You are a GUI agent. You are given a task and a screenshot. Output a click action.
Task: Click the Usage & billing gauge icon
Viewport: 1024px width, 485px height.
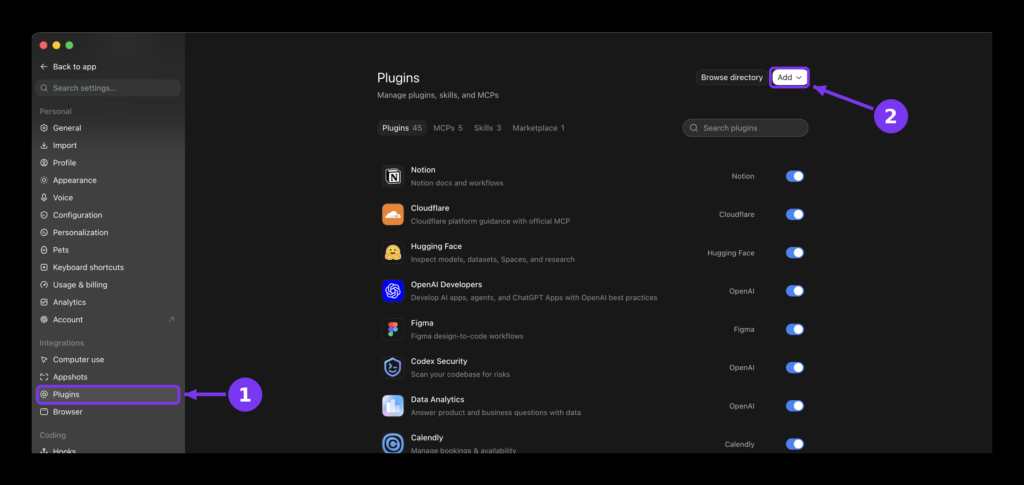pos(44,285)
